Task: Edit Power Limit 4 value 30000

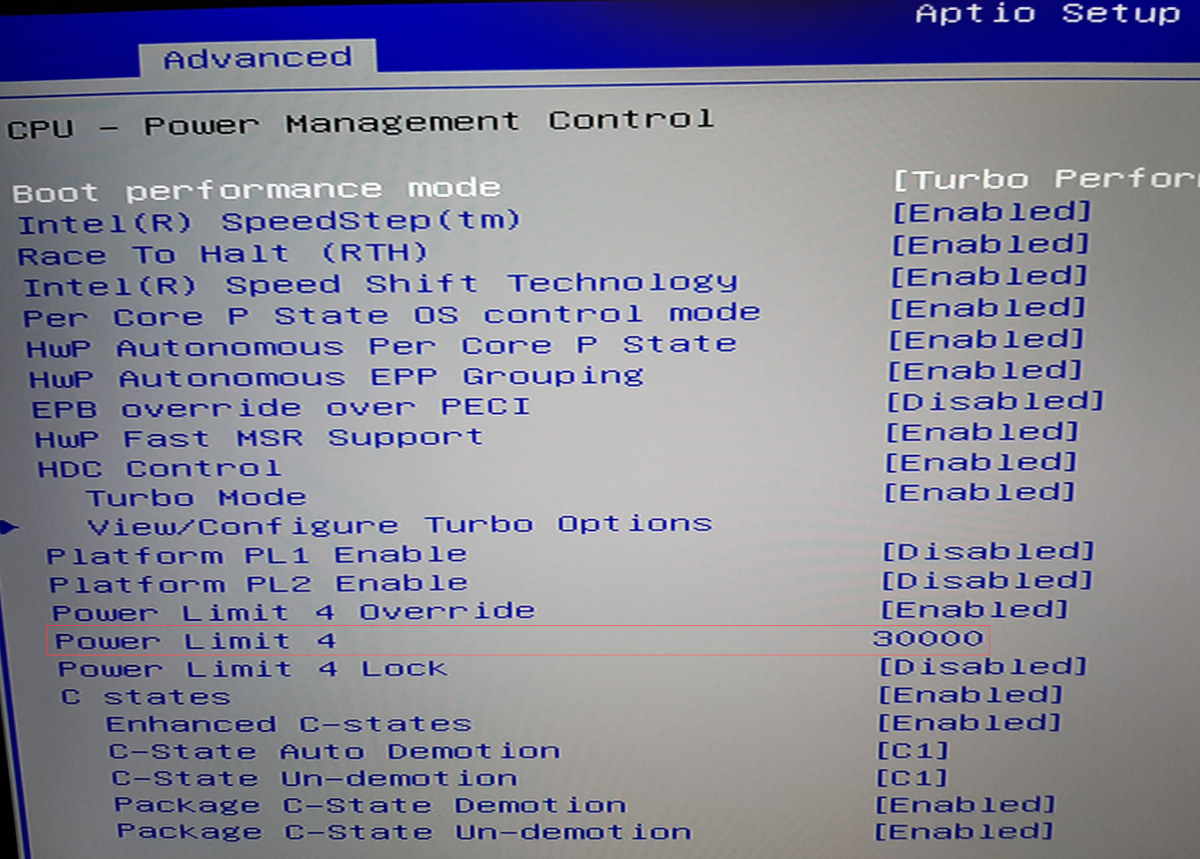Action: (x=929, y=638)
